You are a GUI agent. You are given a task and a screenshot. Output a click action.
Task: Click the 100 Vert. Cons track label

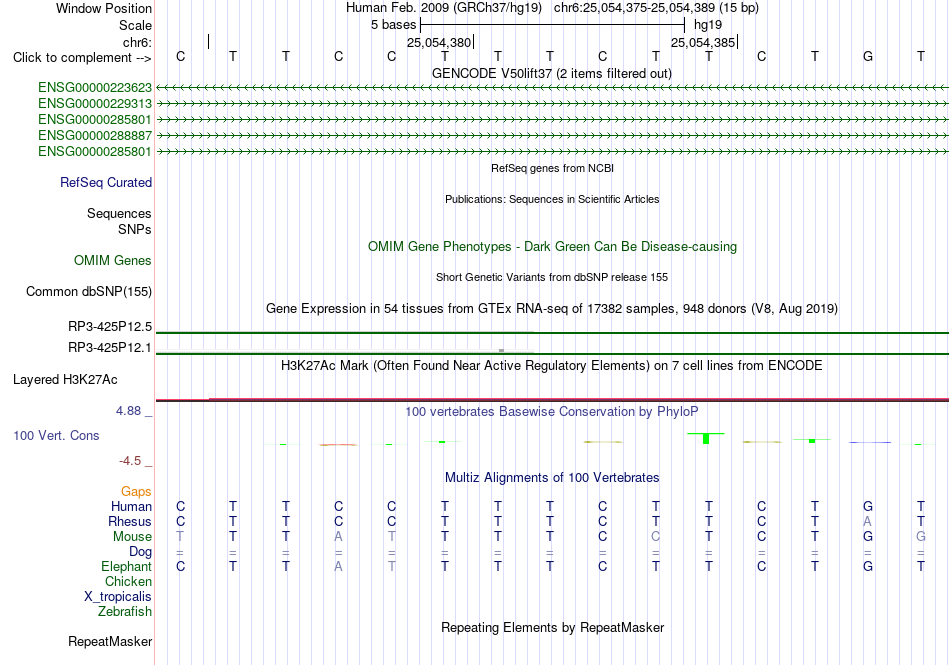pyautogui.click(x=56, y=435)
